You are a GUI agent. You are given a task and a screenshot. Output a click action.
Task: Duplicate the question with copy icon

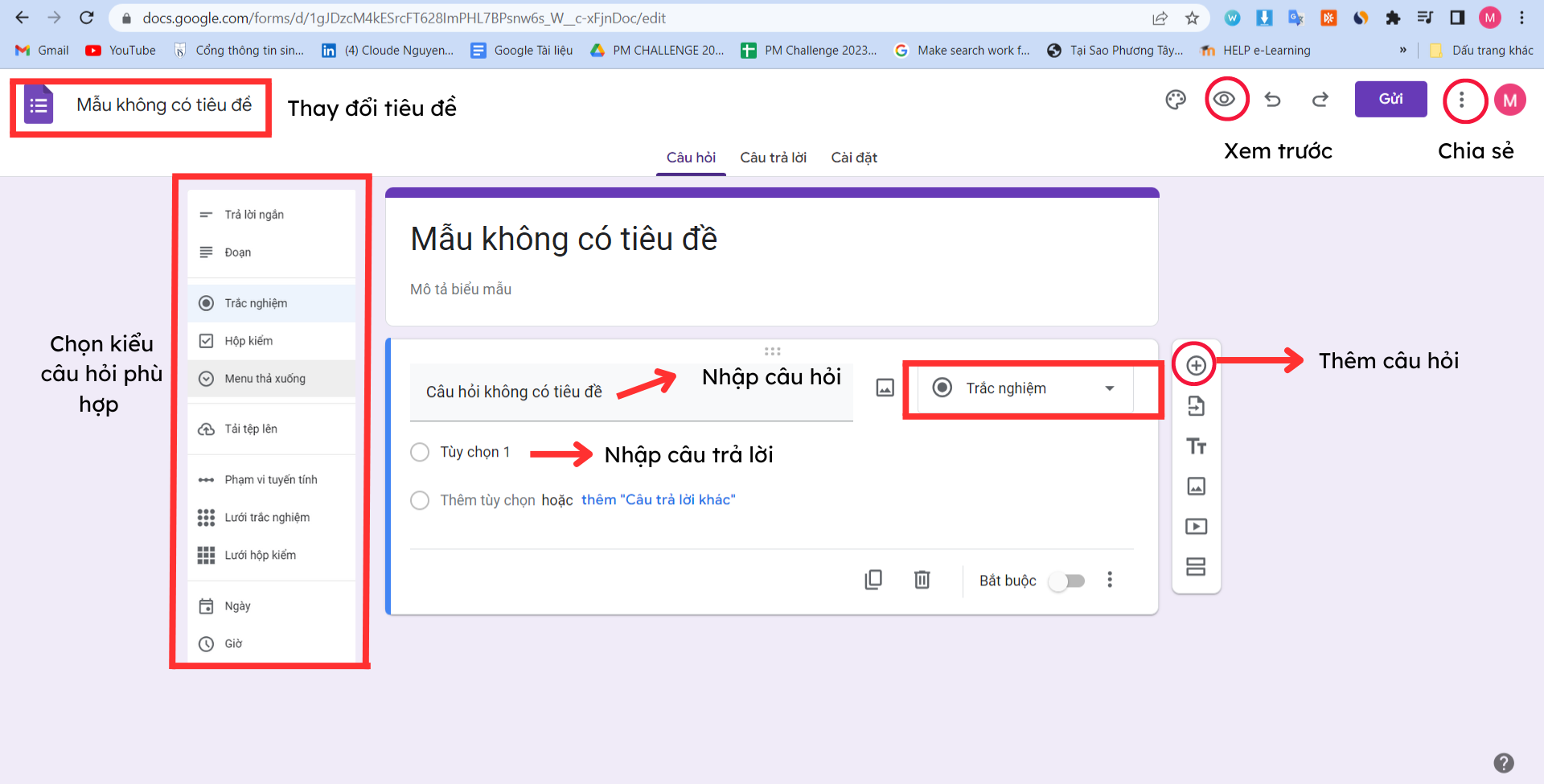click(873, 580)
